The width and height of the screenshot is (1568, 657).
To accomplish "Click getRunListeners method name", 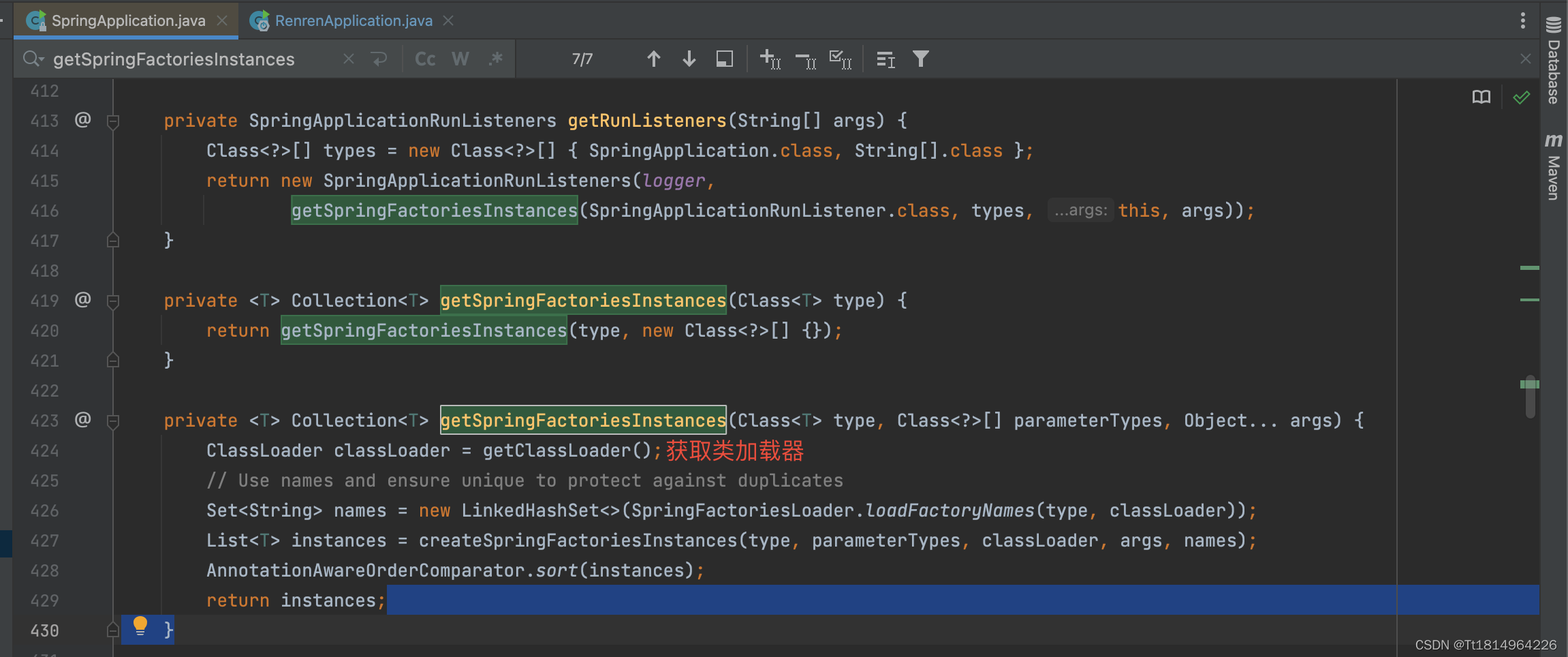I will pyautogui.click(x=647, y=121).
